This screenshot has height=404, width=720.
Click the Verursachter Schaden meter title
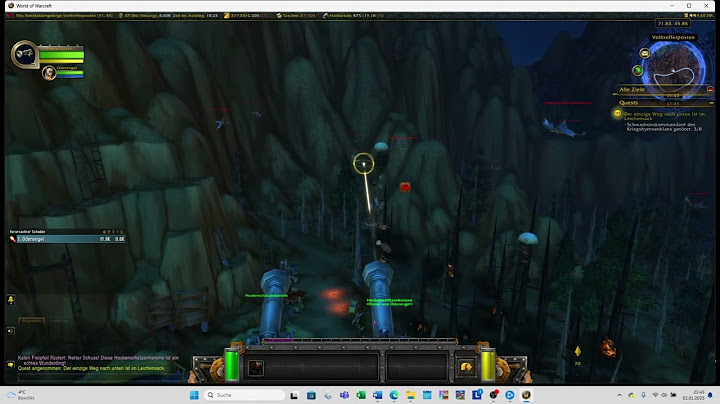click(28, 232)
